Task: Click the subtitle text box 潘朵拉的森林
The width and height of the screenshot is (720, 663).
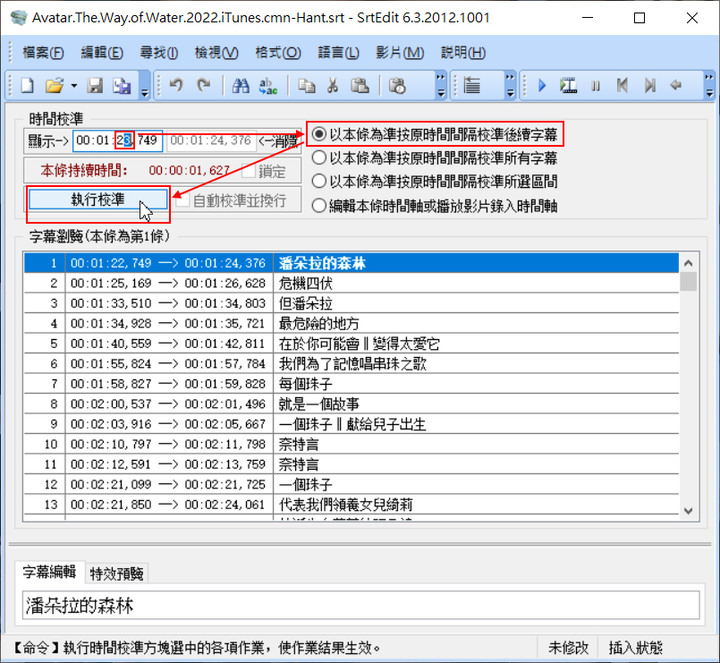Action: [x=360, y=606]
